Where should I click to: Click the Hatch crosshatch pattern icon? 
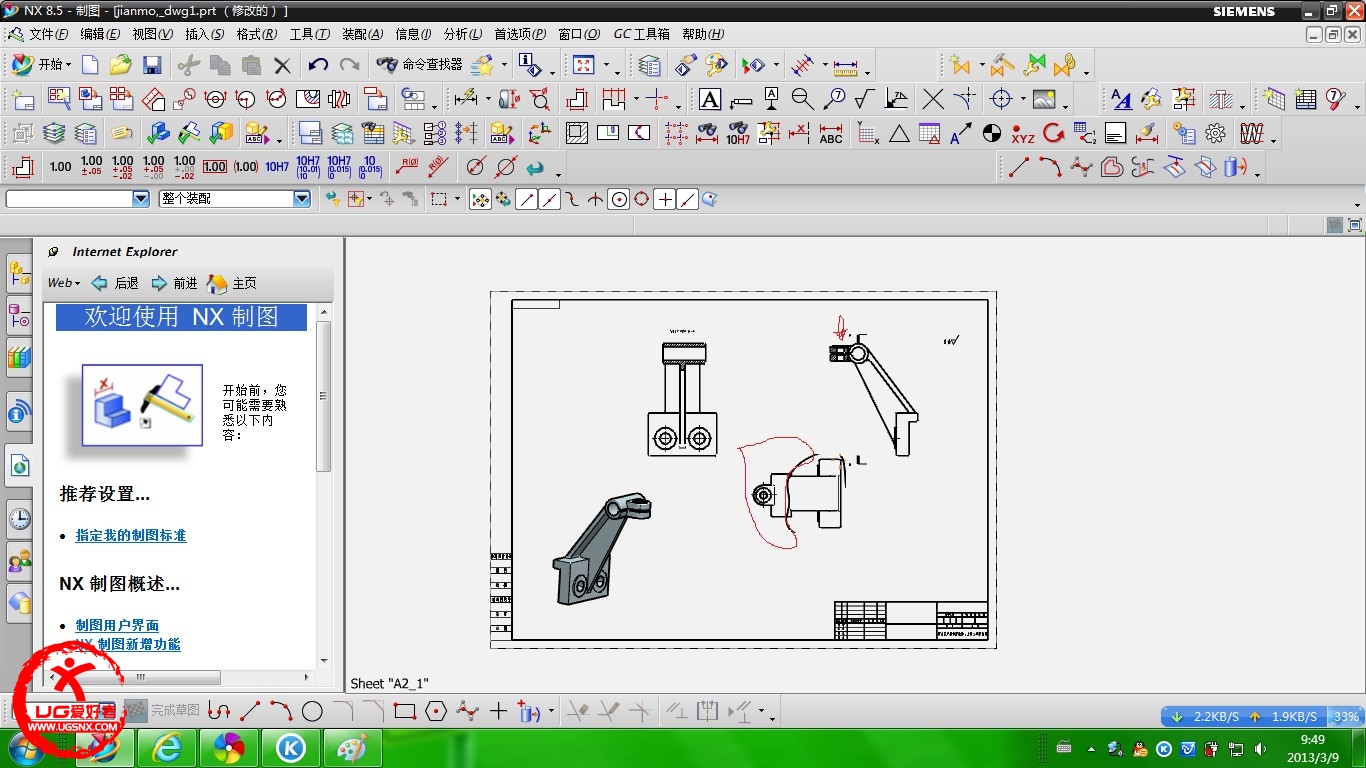pos(577,133)
